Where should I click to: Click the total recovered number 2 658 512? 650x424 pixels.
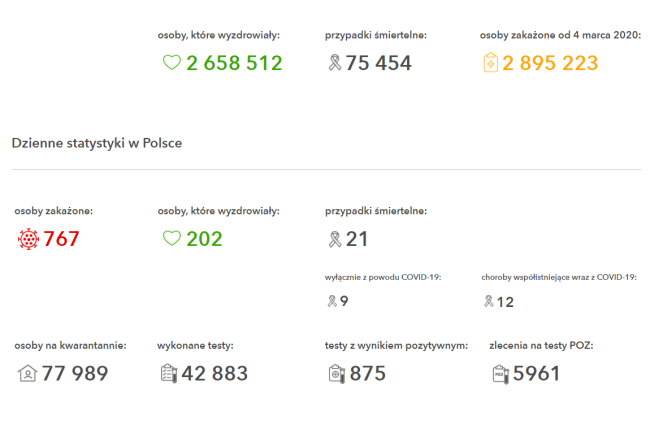click(x=234, y=63)
